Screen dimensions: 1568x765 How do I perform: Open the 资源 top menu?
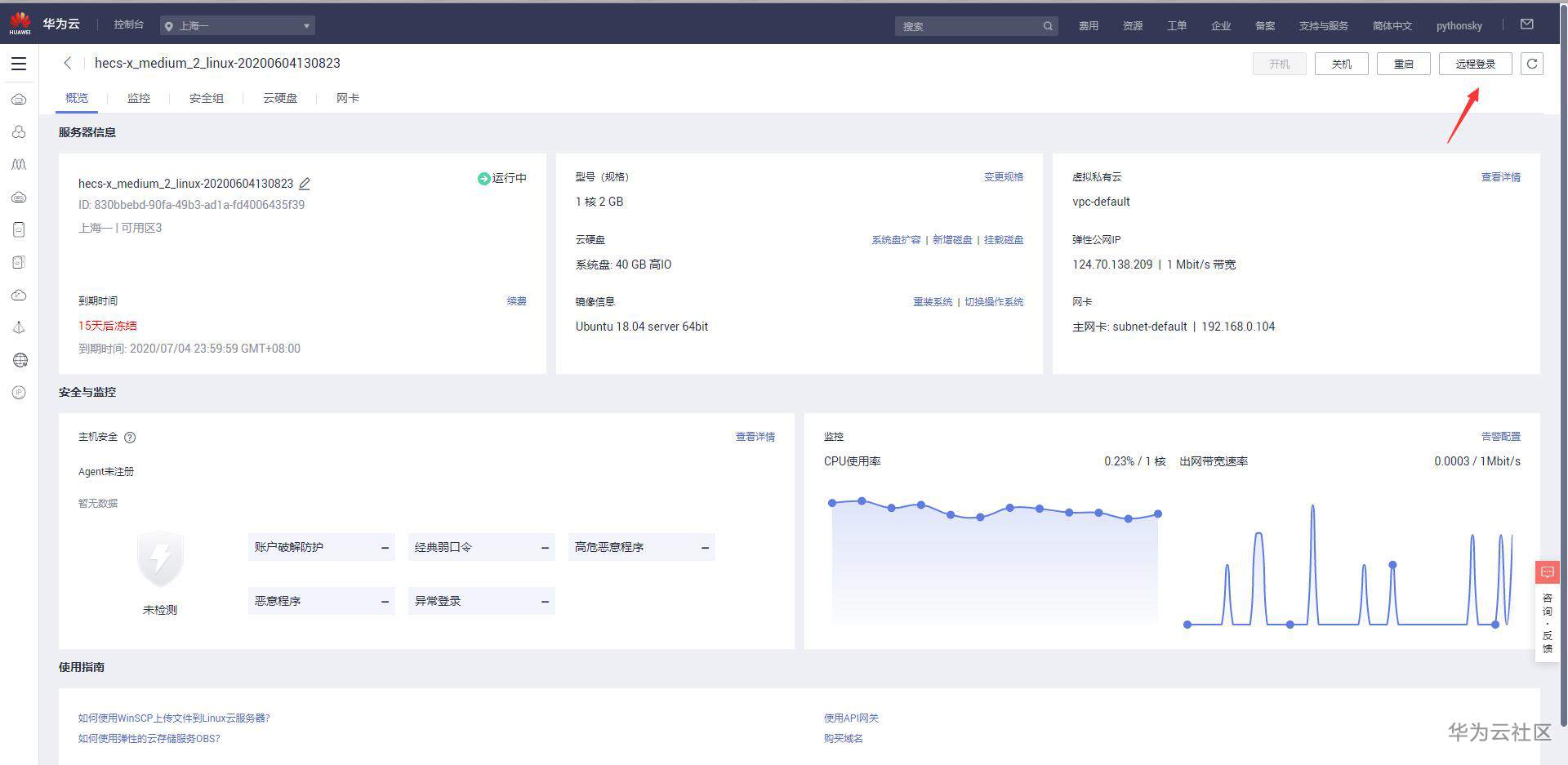[x=1133, y=26]
